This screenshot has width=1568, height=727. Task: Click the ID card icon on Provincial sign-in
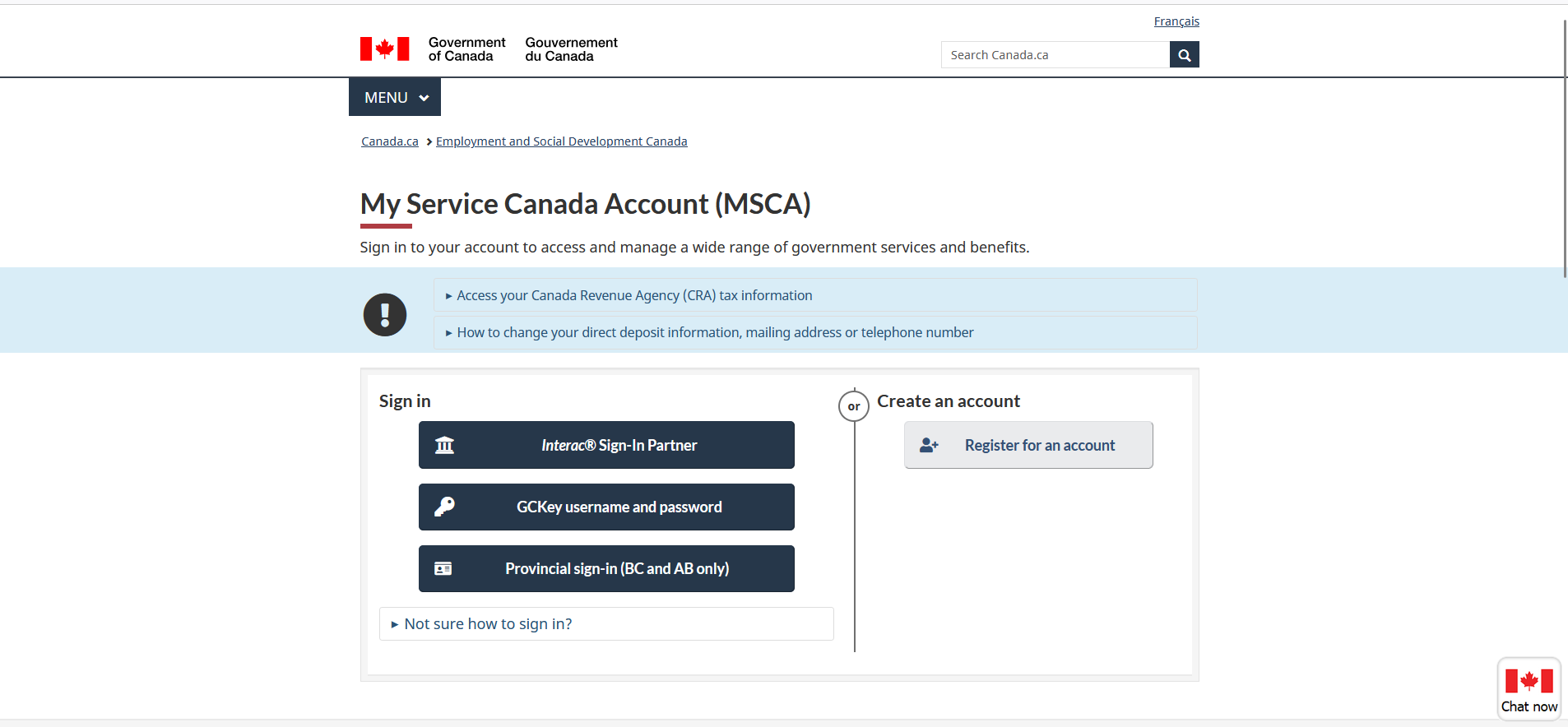point(443,568)
